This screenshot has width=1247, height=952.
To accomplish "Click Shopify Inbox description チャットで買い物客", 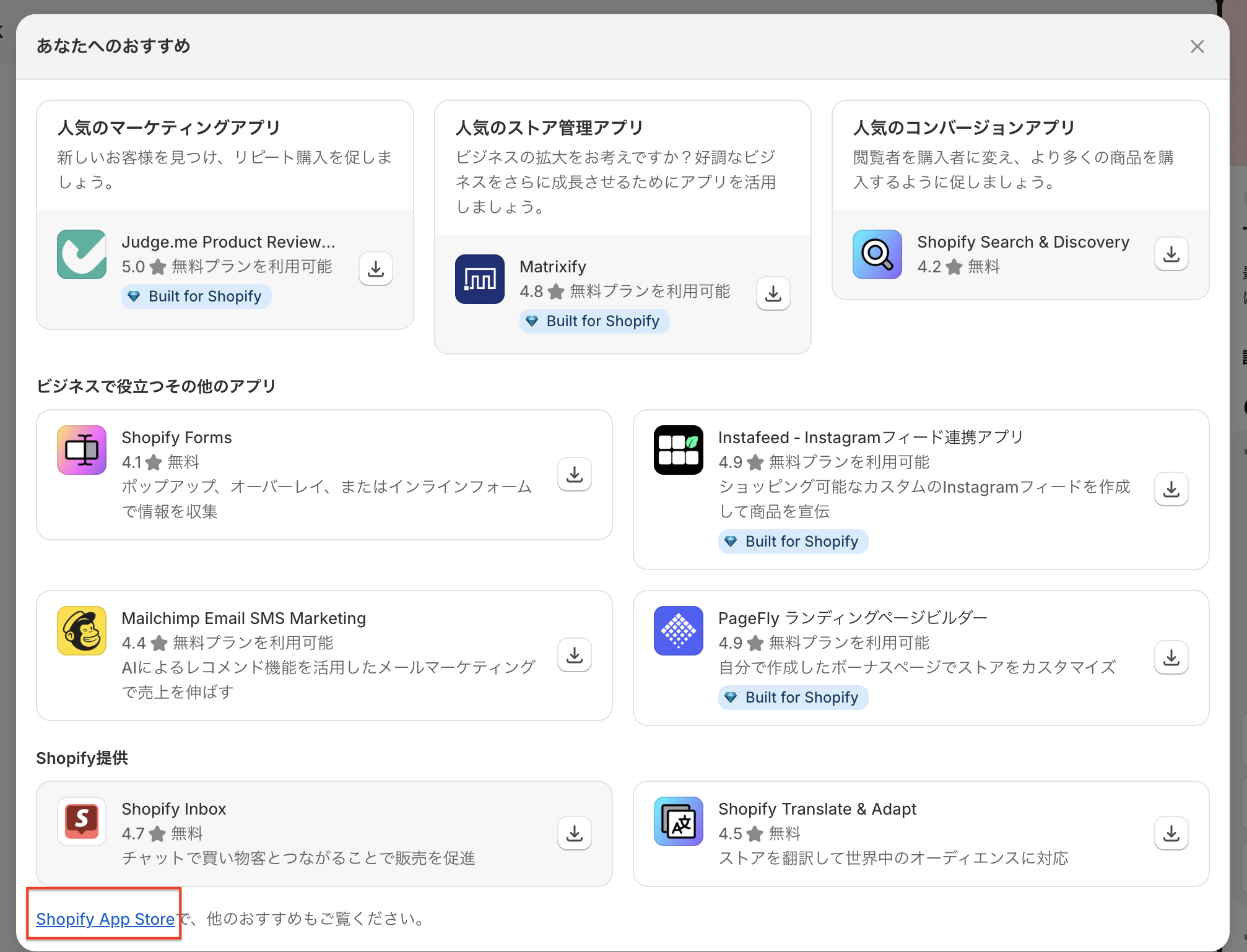I will click(x=298, y=859).
